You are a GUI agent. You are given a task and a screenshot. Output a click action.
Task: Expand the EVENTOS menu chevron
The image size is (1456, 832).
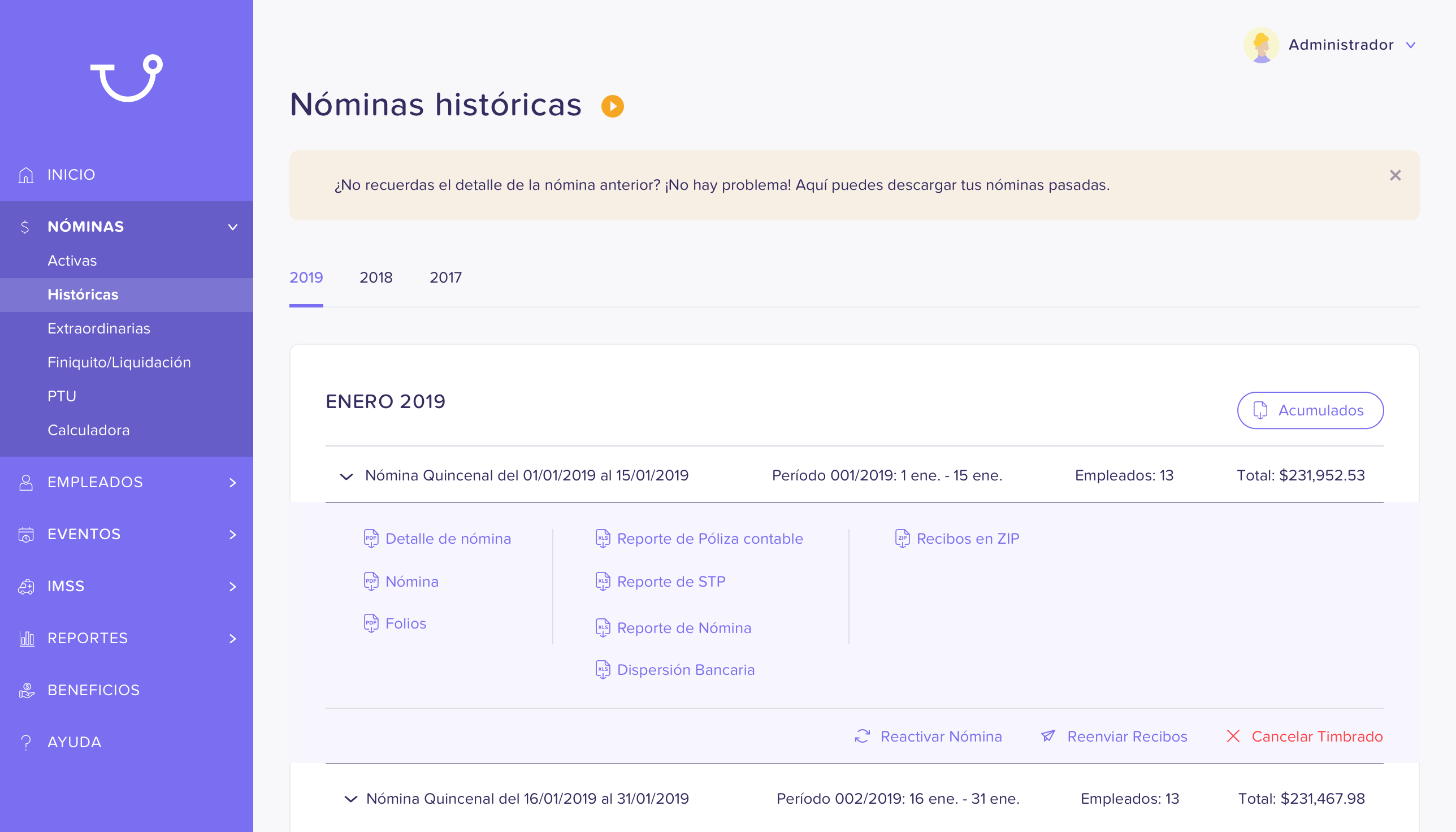click(x=232, y=534)
